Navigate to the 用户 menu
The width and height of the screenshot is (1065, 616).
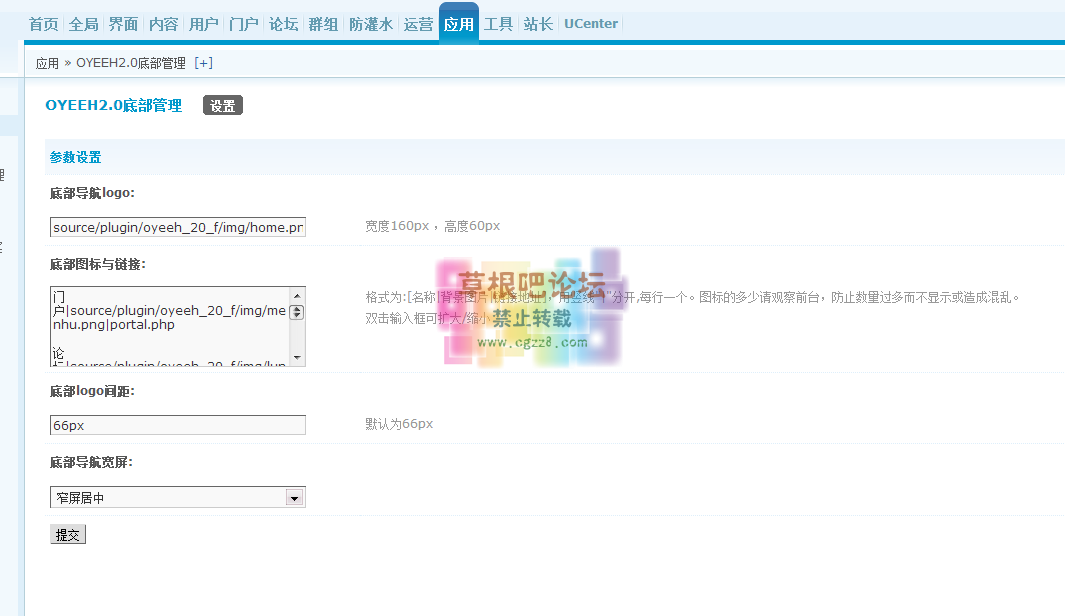point(203,24)
